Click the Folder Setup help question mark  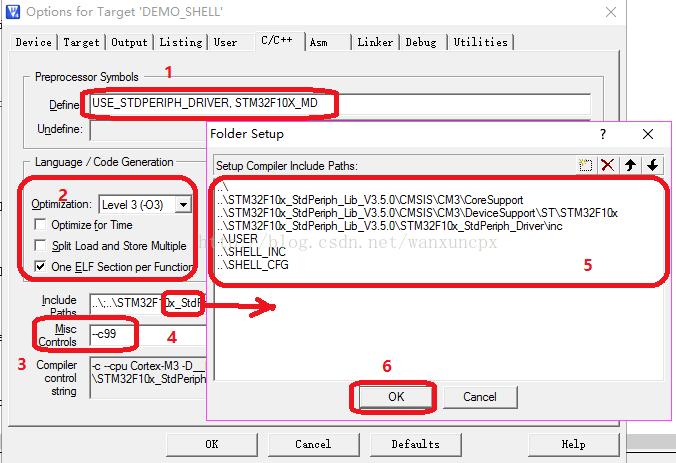coord(603,134)
